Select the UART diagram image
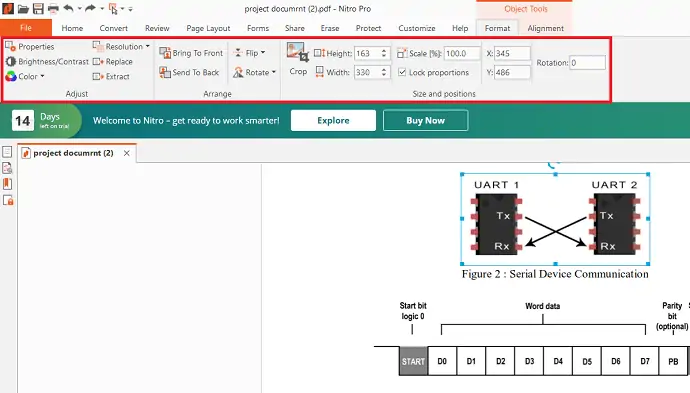The width and height of the screenshot is (690, 393). click(555, 219)
